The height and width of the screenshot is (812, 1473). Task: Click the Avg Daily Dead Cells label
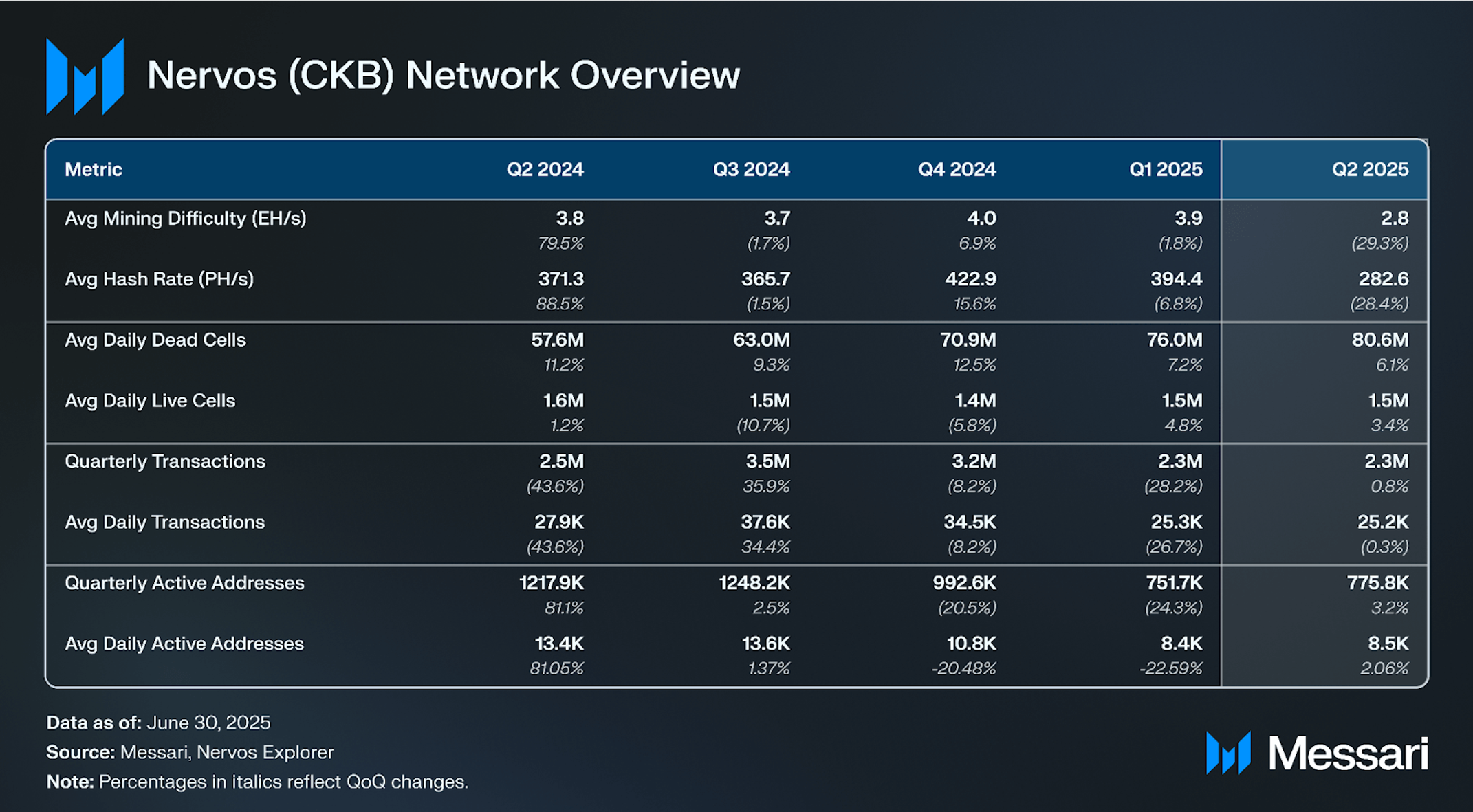coord(155,340)
